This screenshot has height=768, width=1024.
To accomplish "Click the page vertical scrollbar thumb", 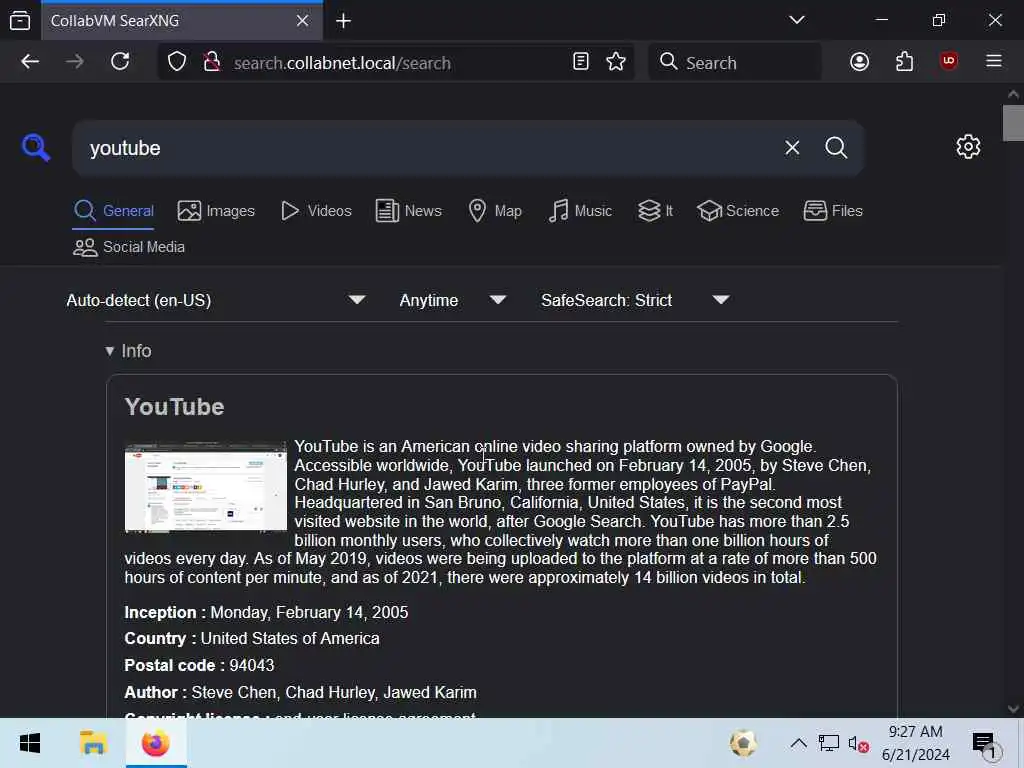I will pos(1013,122).
